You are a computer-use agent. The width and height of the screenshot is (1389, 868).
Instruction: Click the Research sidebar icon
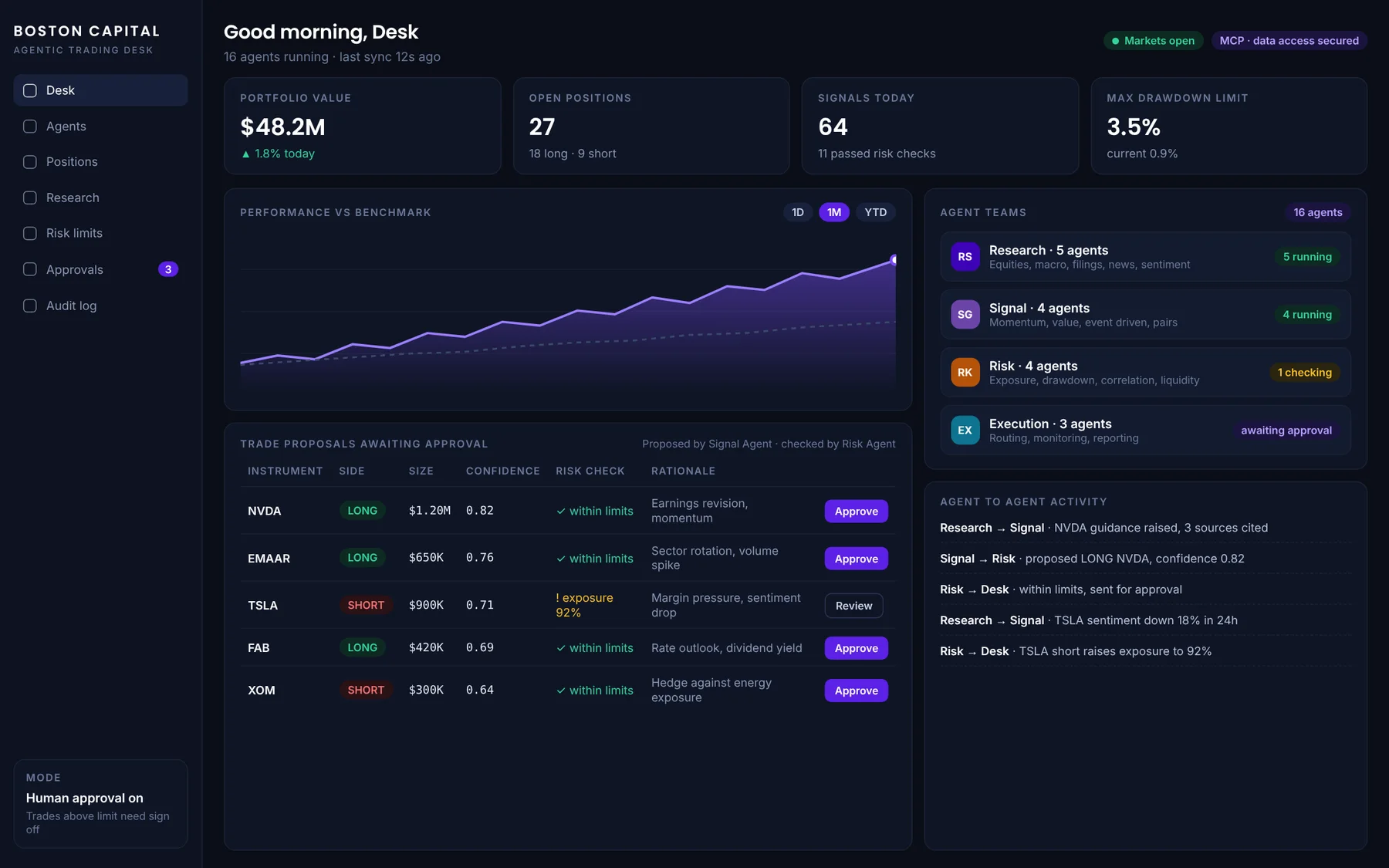coord(30,198)
